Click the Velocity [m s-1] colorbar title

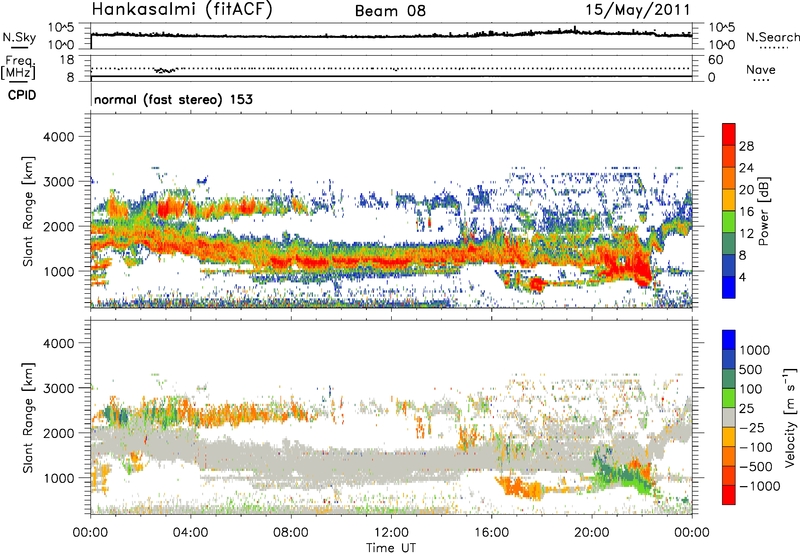(x=790, y=417)
